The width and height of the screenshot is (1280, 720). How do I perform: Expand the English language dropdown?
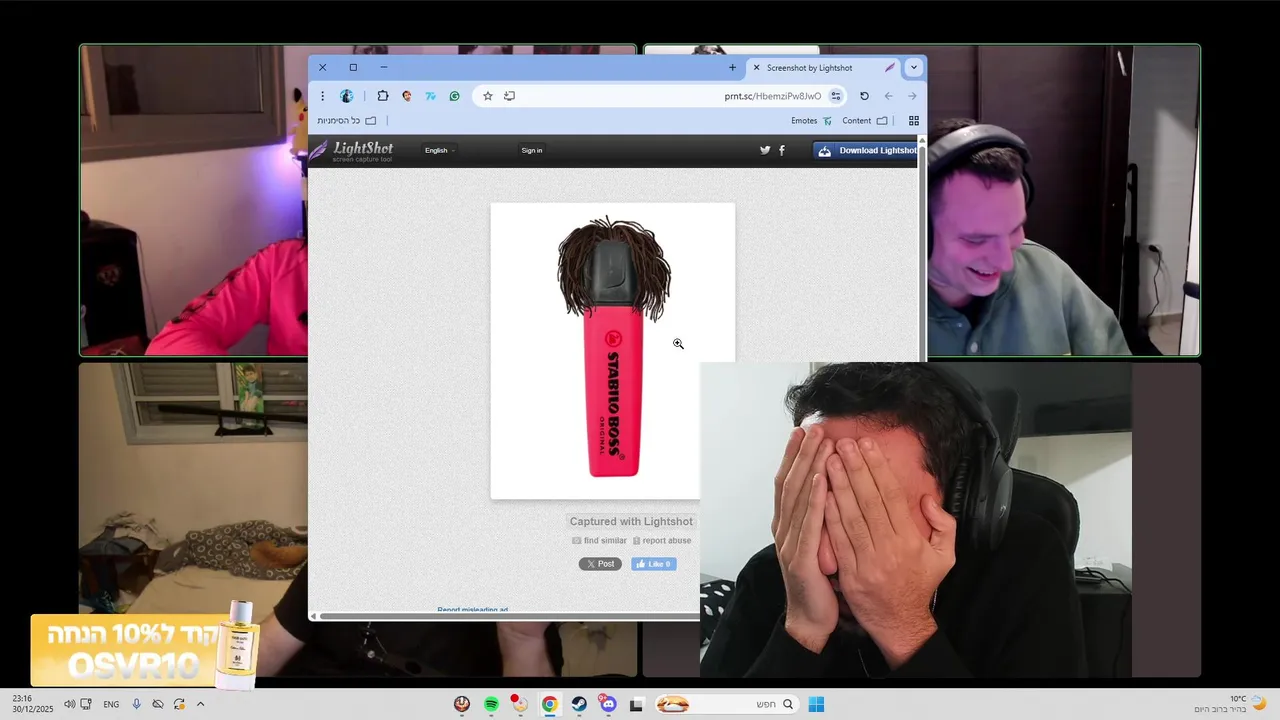440,150
